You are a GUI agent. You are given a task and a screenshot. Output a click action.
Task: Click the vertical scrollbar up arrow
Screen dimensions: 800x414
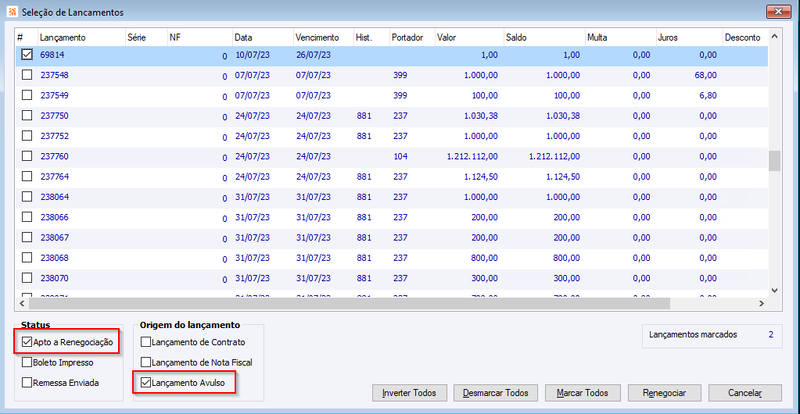[x=774, y=37]
